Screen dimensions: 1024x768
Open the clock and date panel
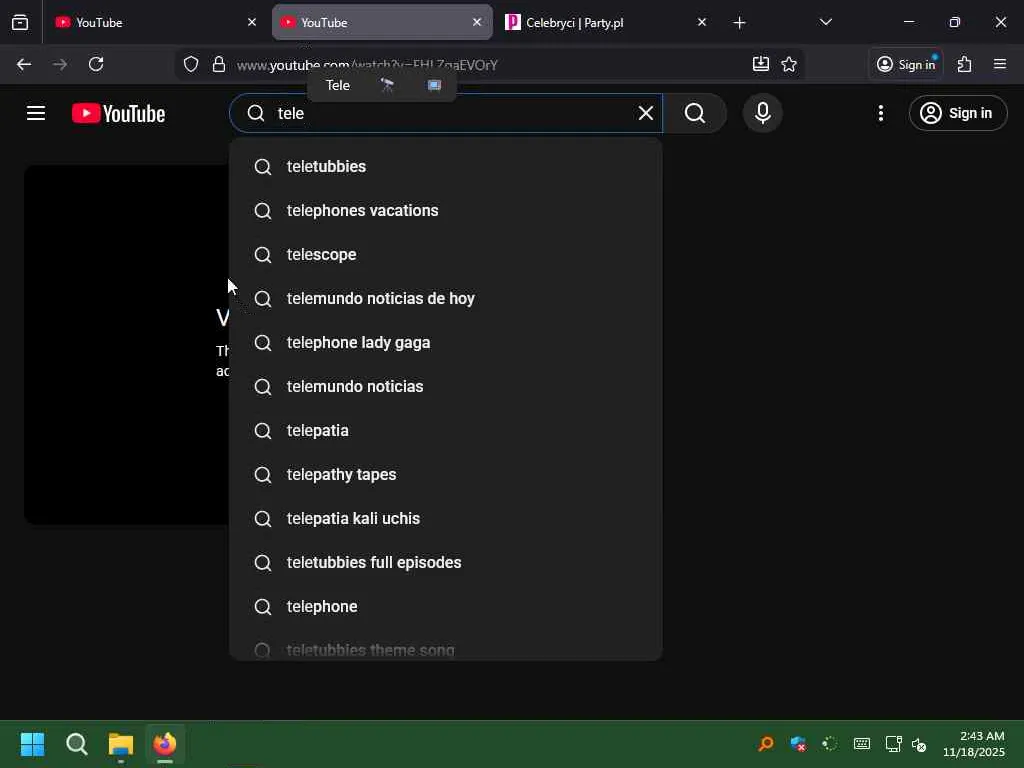coord(974,744)
